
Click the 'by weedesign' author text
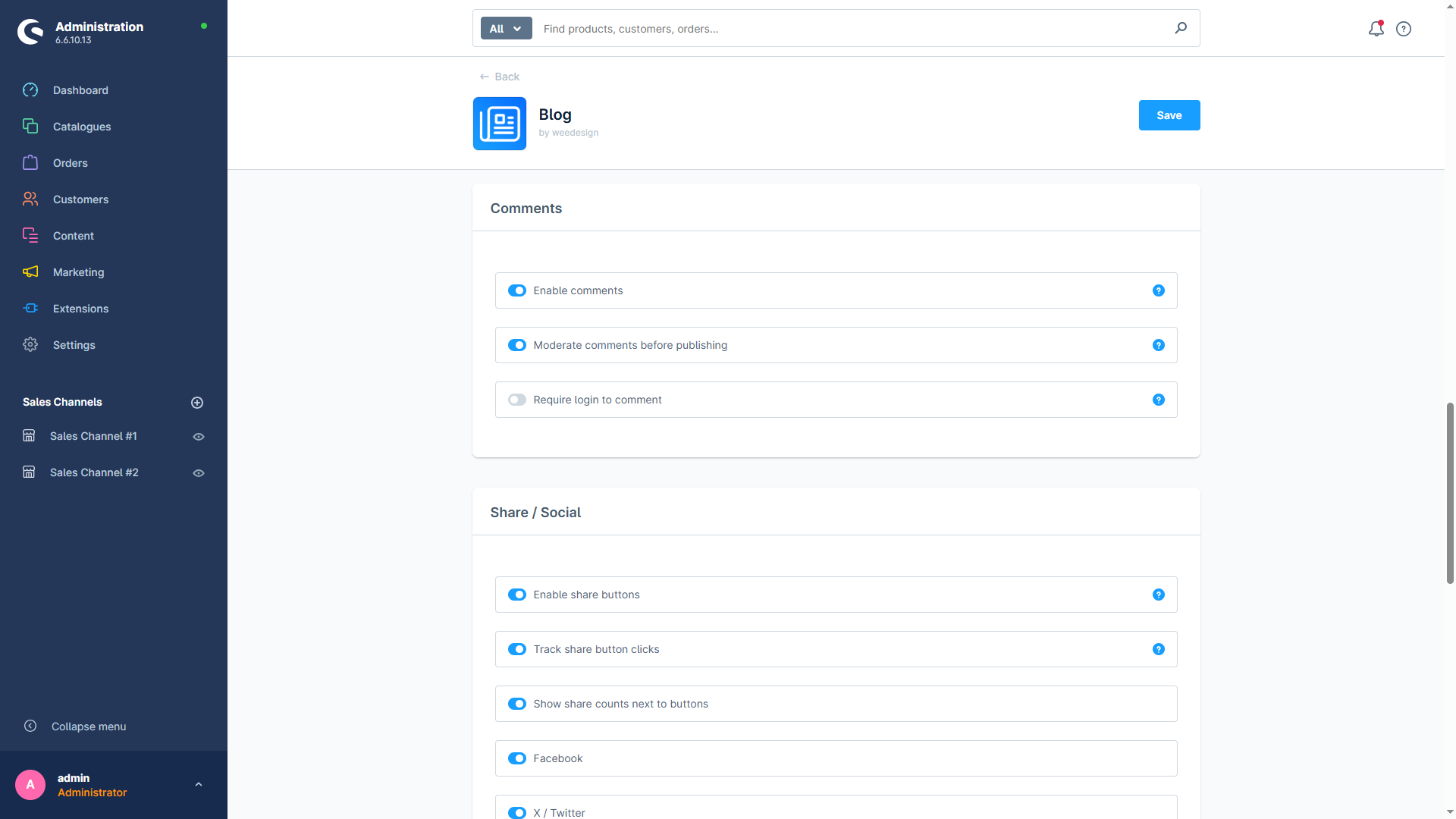(x=569, y=133)
